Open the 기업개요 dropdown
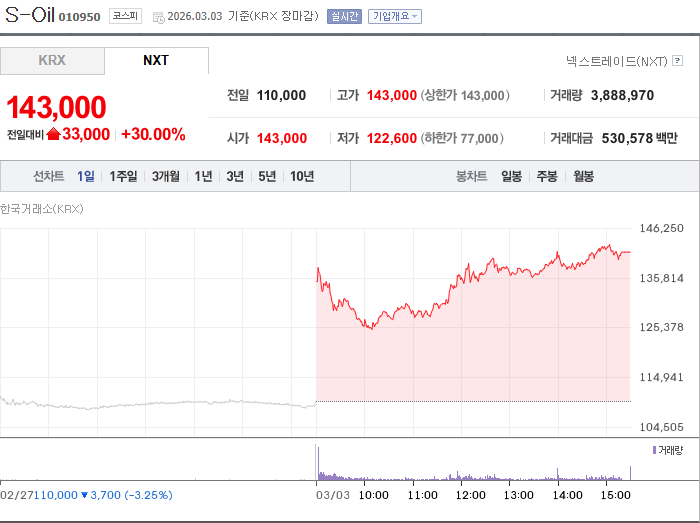Screen dimensions: 700x523 395,17
